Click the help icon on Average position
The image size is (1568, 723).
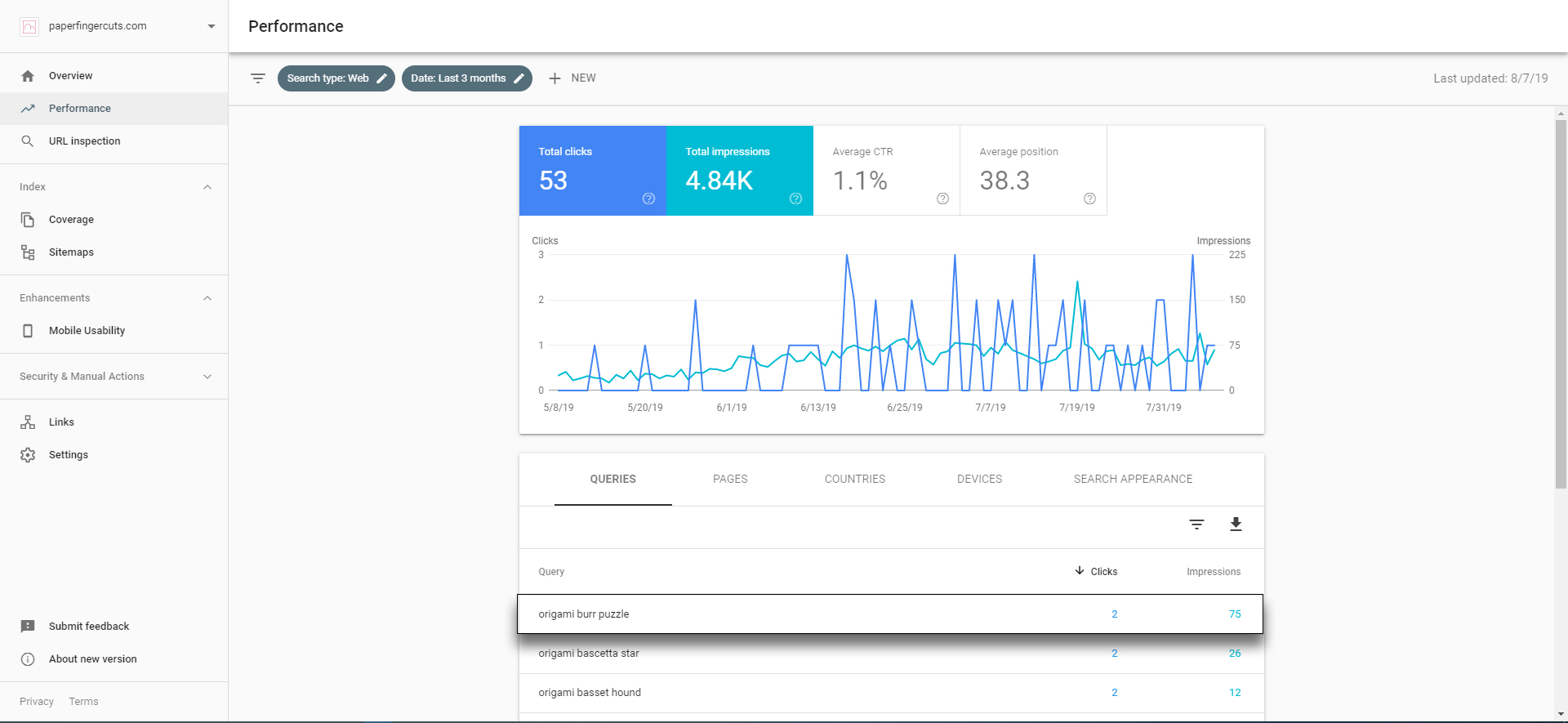point(1089,199)
